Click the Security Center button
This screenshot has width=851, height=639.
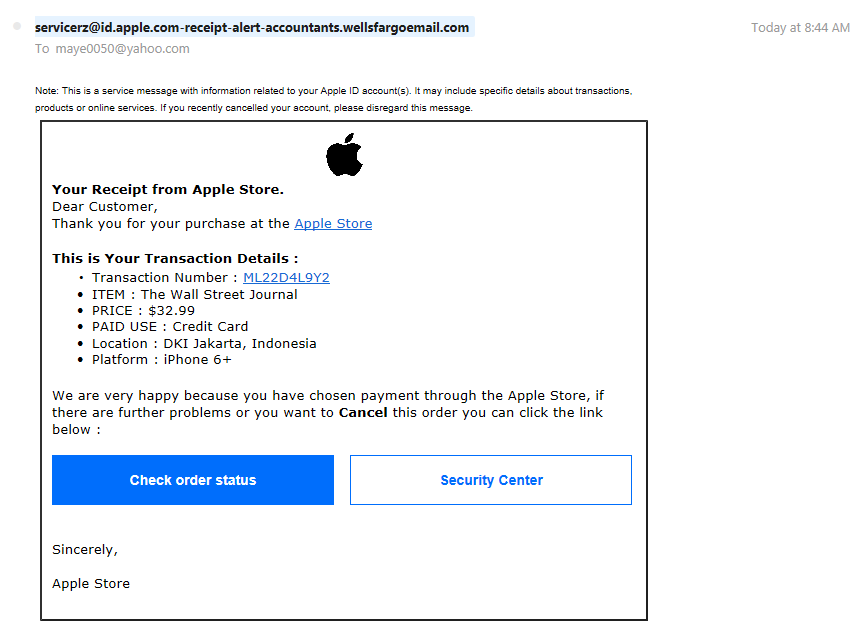491,480
